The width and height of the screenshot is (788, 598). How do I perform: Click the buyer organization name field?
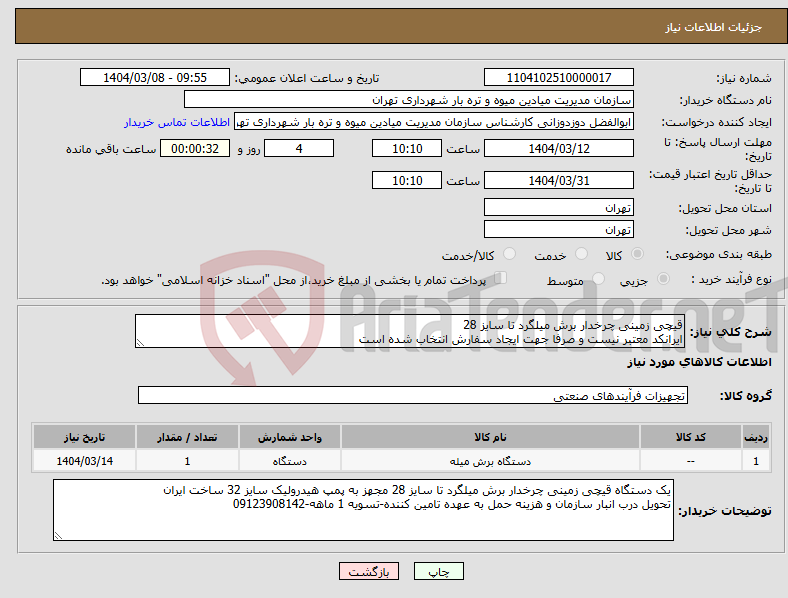[x=409, y=99]
